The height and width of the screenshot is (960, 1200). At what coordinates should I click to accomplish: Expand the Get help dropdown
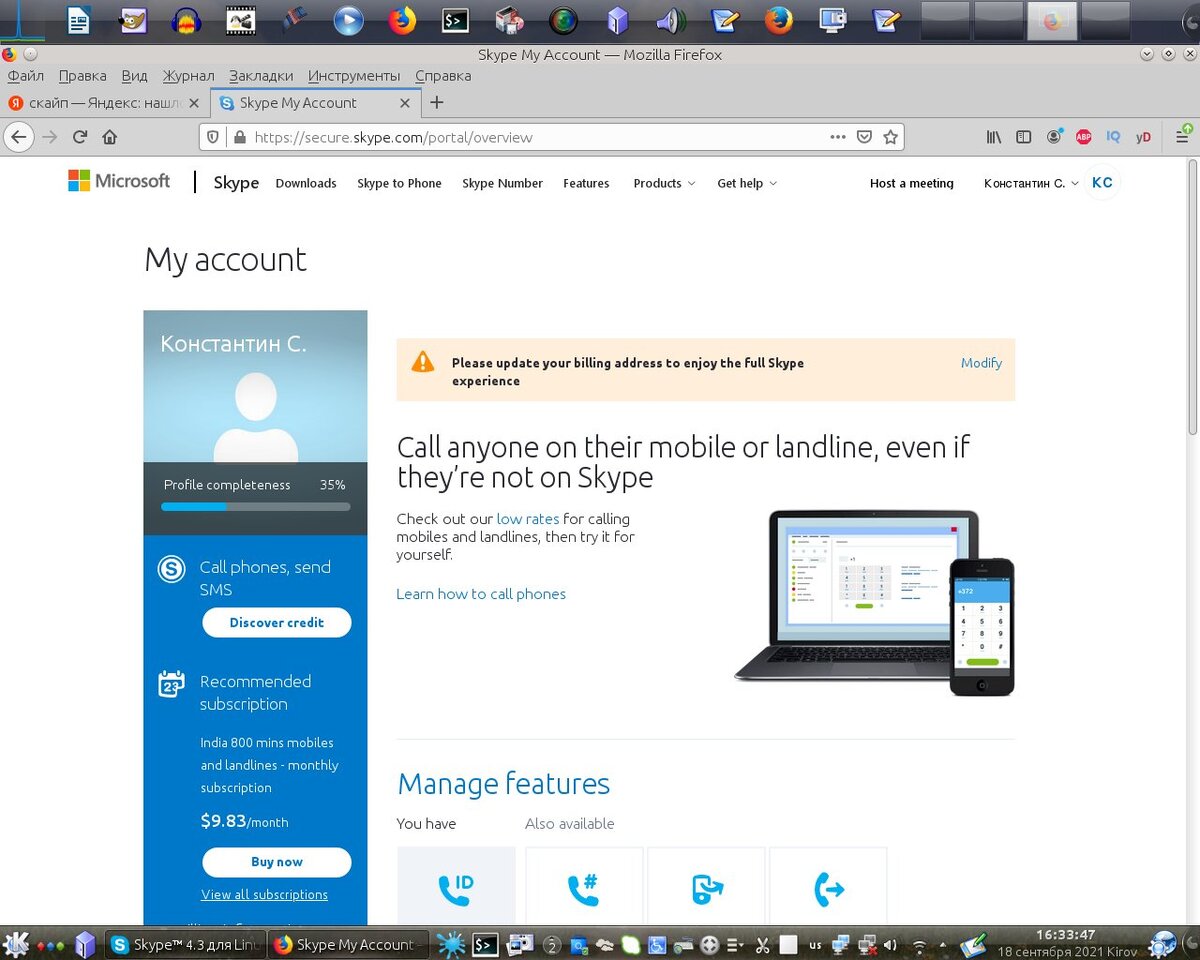747,183
